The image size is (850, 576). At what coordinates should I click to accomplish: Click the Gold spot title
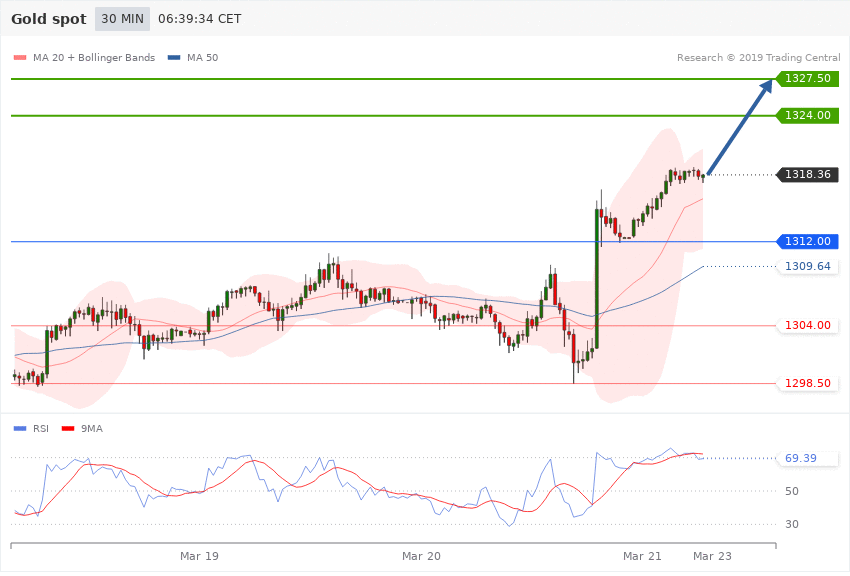coord(49,19)
